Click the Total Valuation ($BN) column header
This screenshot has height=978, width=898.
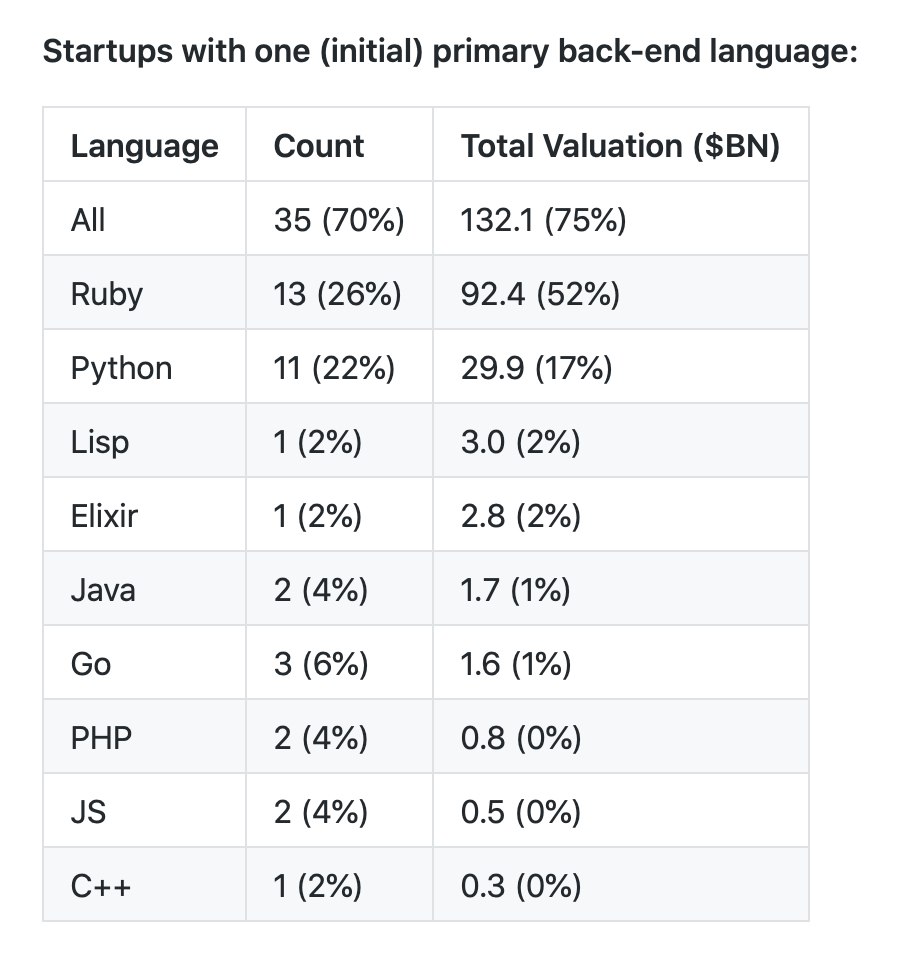(620, 146)
